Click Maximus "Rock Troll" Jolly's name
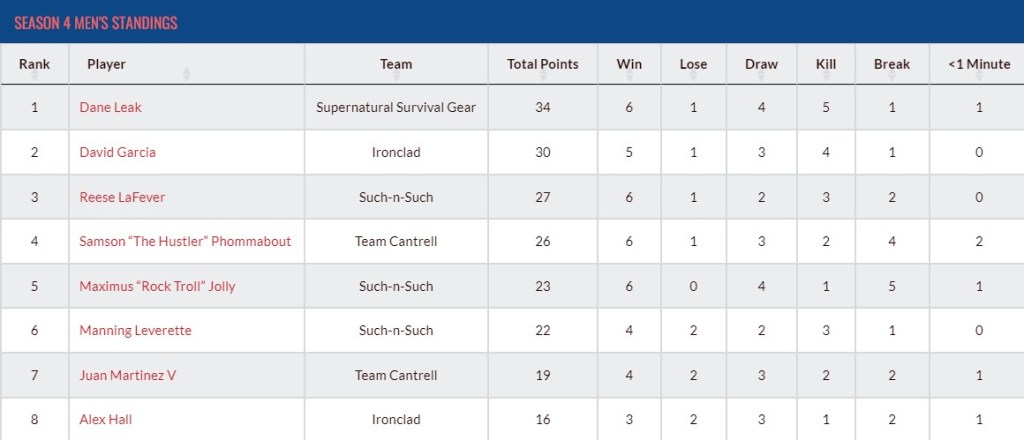This screenshot has width=1024, height=440. 157,286
